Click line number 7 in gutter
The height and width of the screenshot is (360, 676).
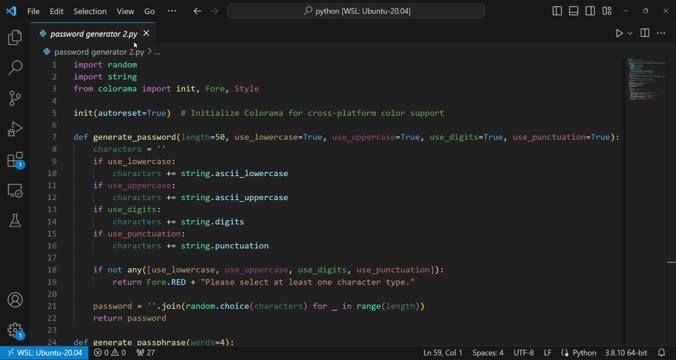[x=54, y=137]
